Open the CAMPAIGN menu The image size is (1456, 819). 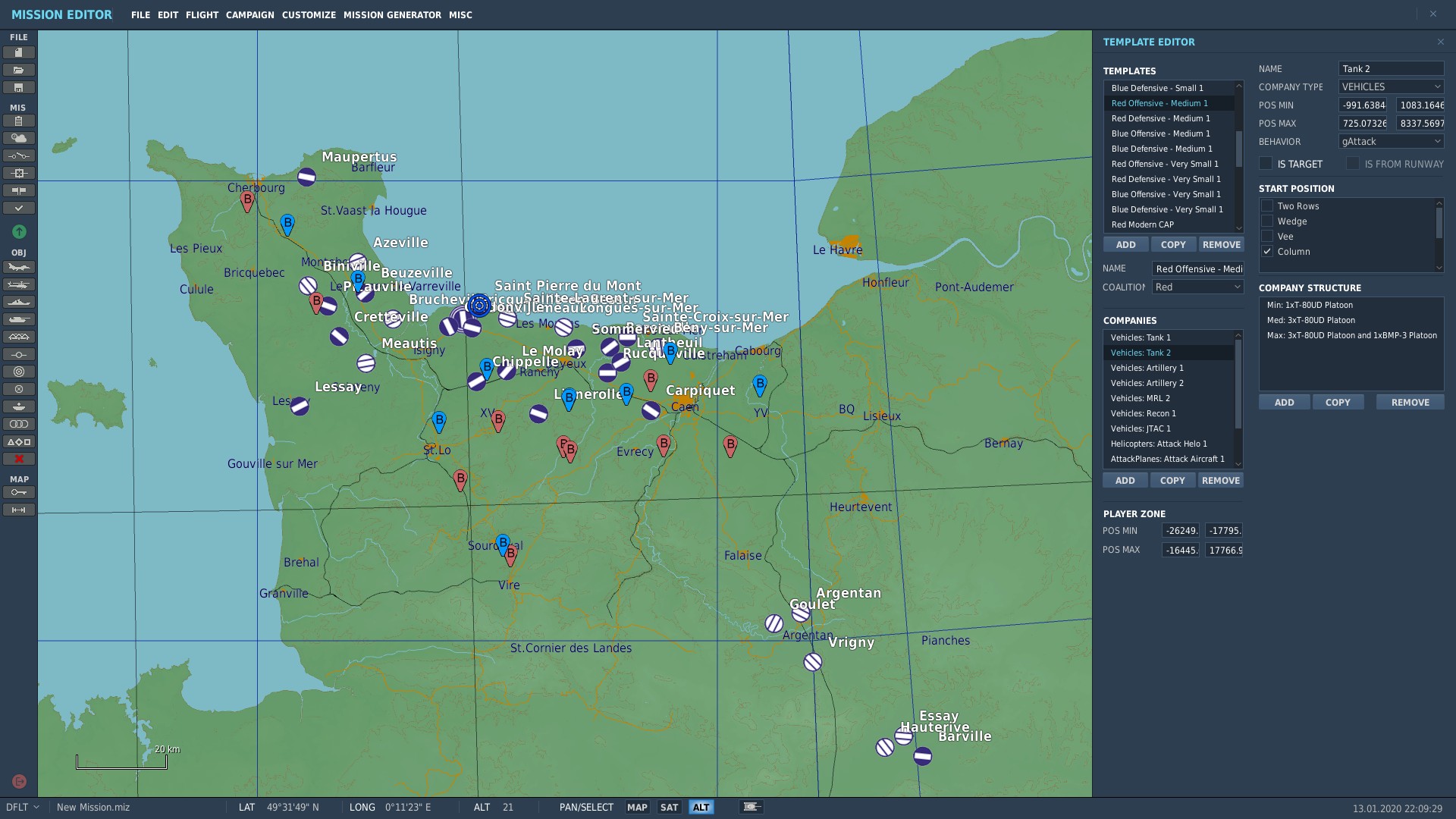250,14
